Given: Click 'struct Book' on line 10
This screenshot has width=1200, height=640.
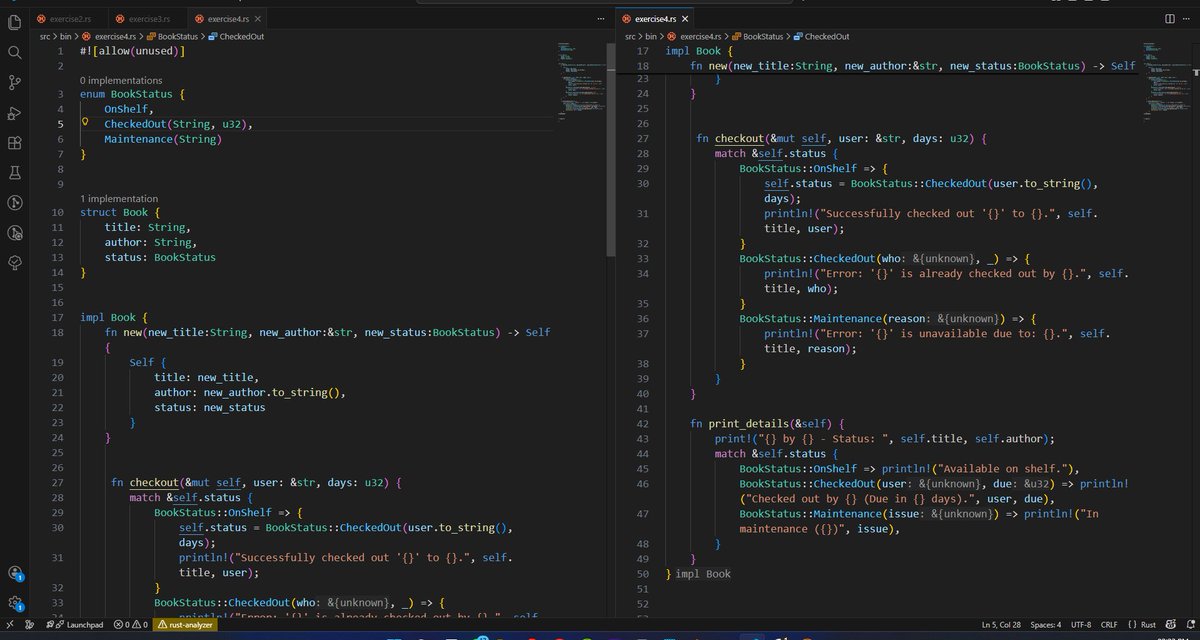Looking at the screenshot, I should point(114,212).
